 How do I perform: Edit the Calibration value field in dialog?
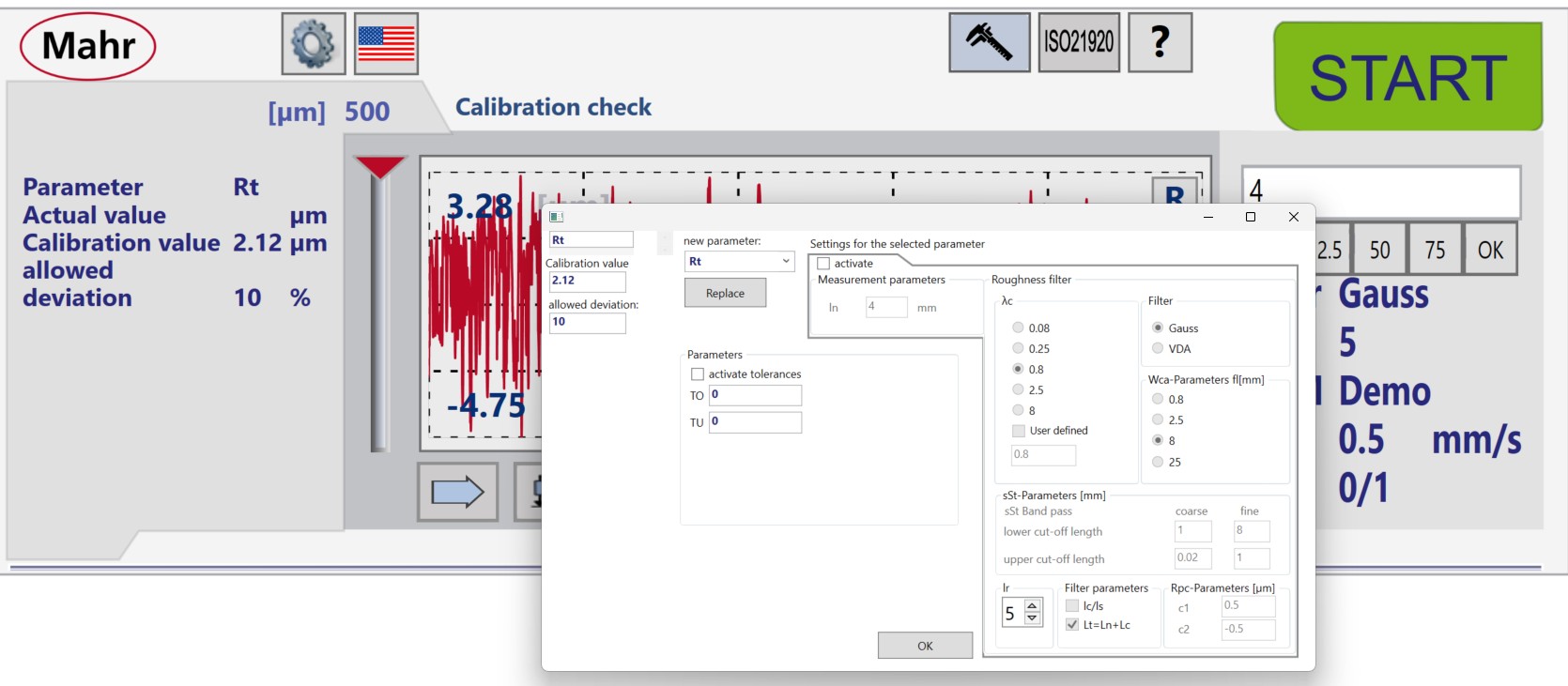(587, 282)
